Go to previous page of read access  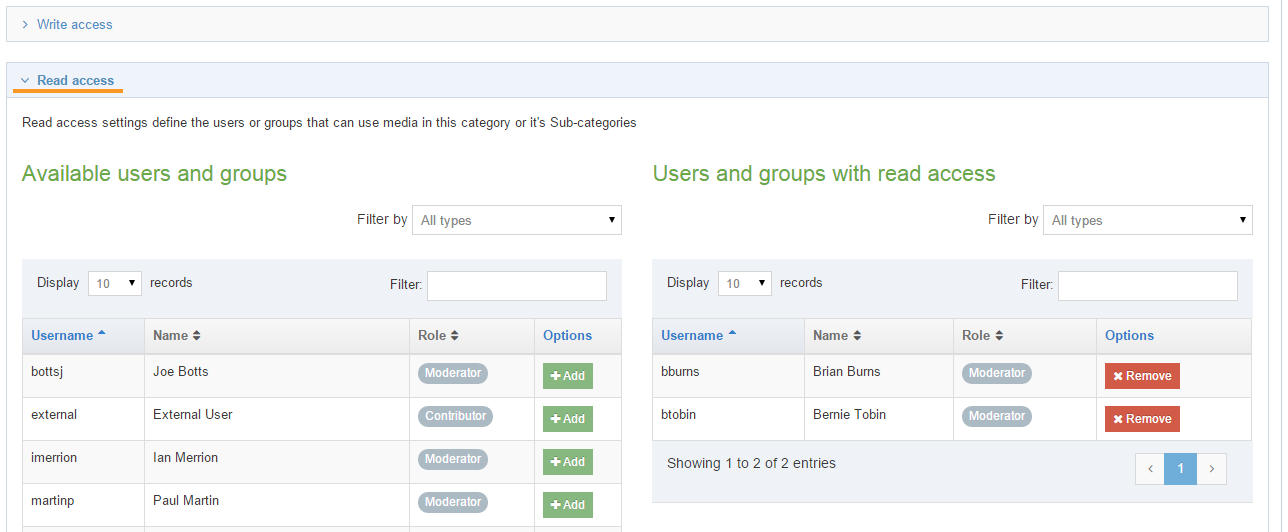point(1150,468)
